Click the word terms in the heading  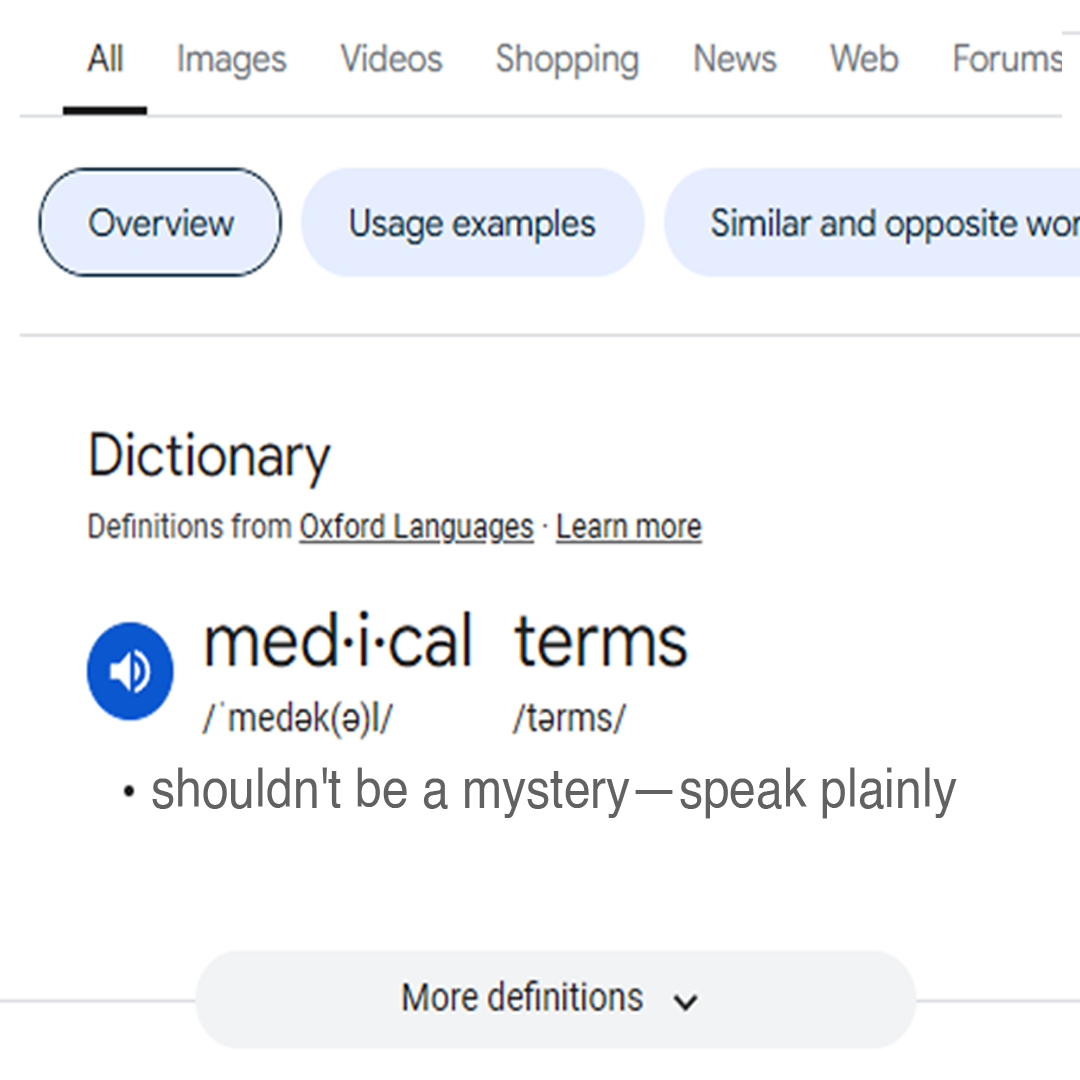coord(601,642)
